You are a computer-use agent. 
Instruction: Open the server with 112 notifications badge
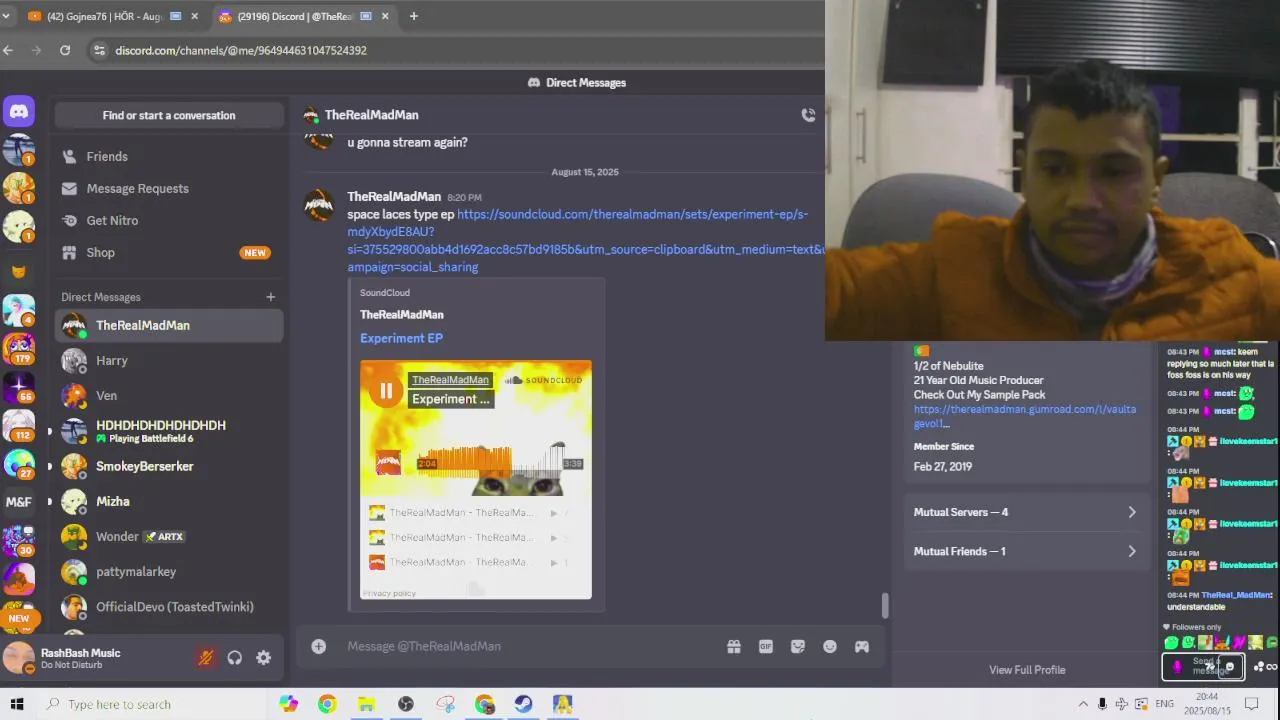point(19,424)
